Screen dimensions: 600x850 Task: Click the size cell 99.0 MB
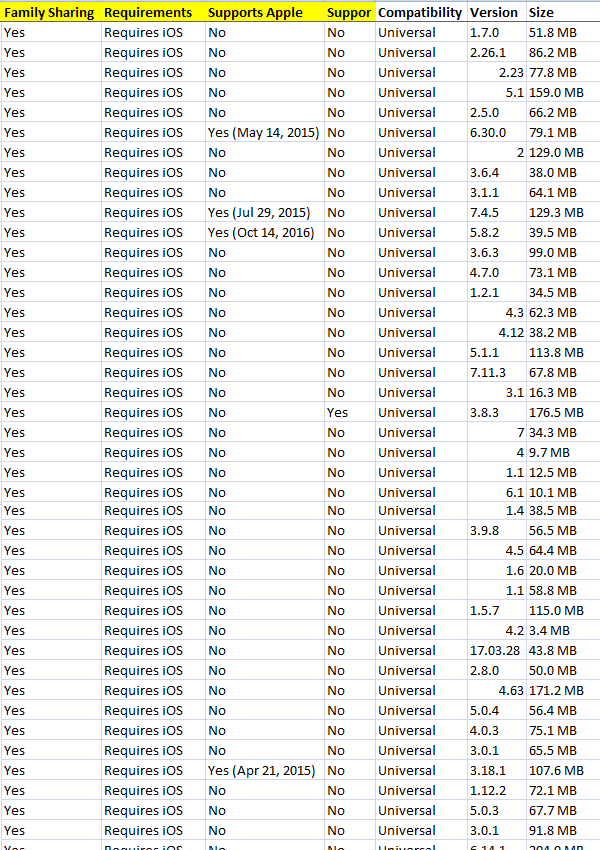click(x=563, y=253)
